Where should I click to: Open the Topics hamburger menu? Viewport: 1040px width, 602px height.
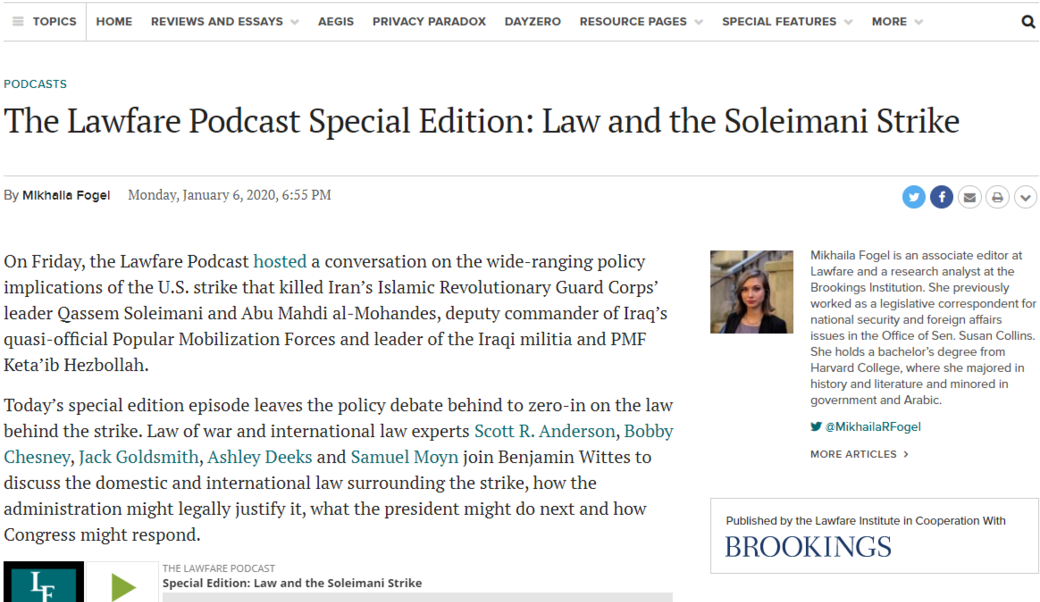46,21
